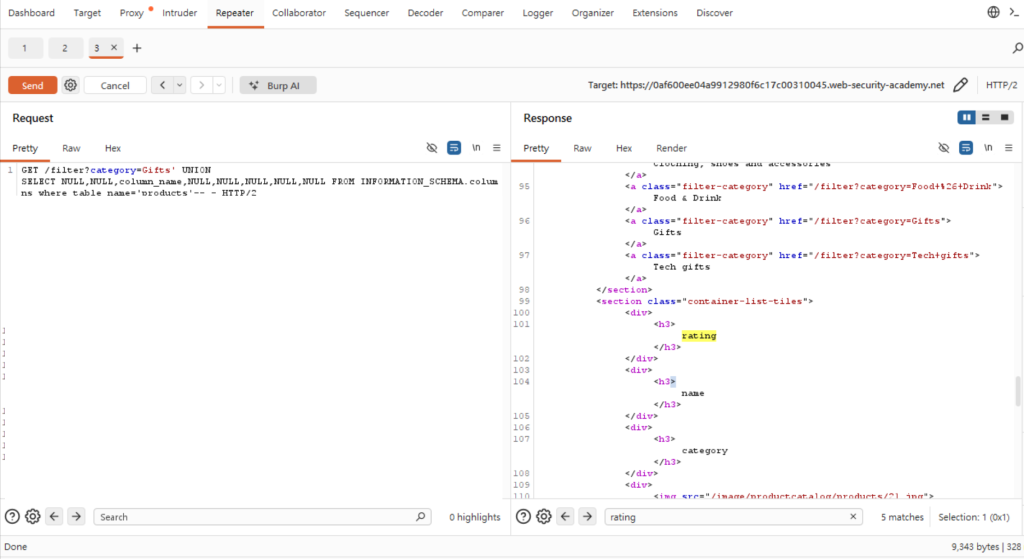Select top-bottom split layout view
This screenshot has width=1024, height=559.
(985, 118)
